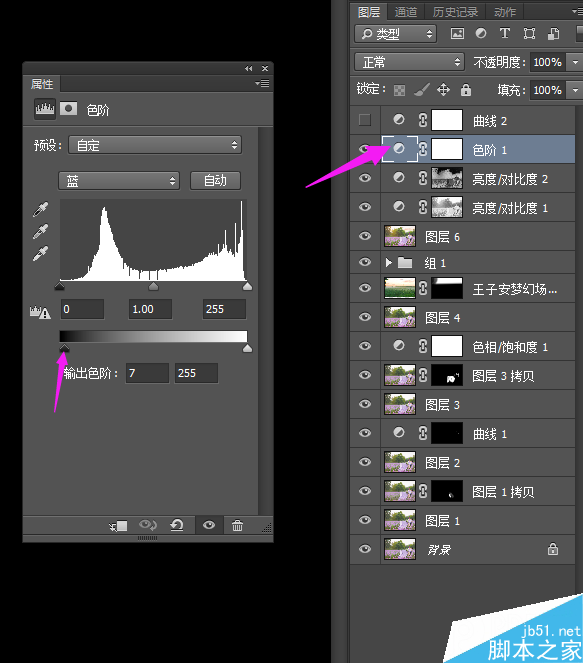Click the midtone input field 1.00
The width and height of the screenshot is (583, 663).
[150, 309]
